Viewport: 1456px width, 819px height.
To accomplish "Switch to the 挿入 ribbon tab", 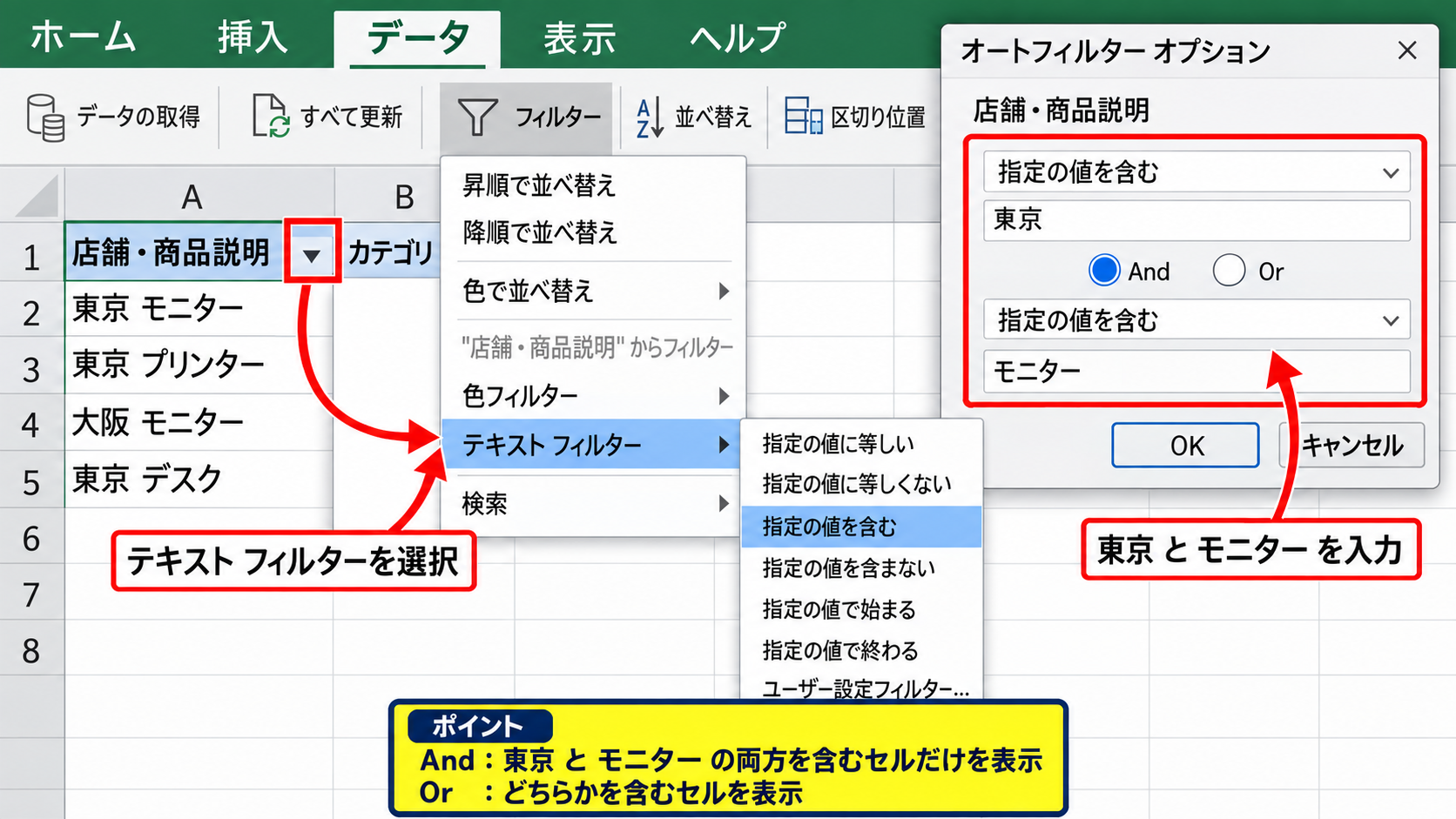I will tap(253, 37).
